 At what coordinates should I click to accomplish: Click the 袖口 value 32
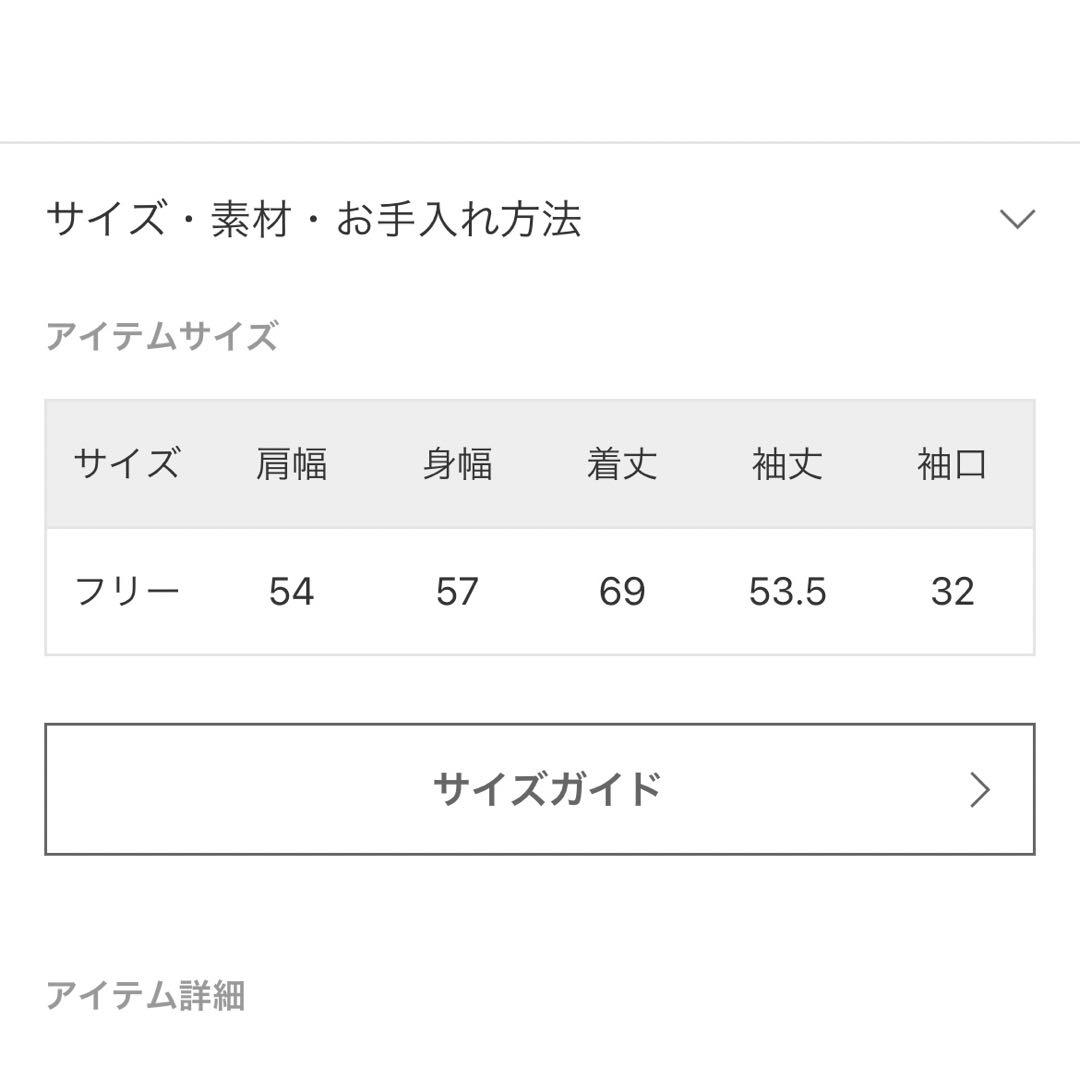coord(953,592)
